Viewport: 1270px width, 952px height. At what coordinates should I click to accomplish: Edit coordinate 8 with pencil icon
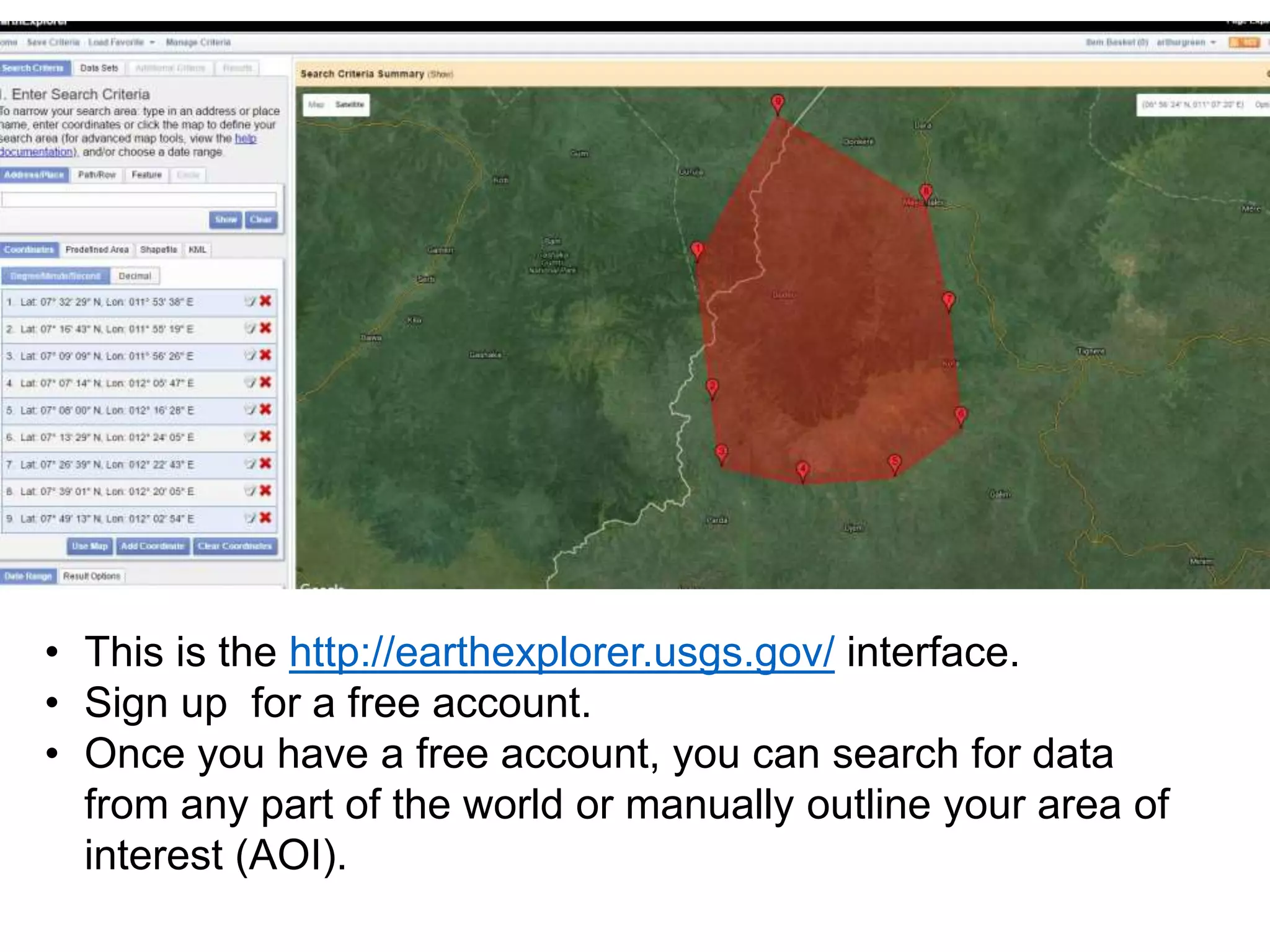click(x=249, y=491)
